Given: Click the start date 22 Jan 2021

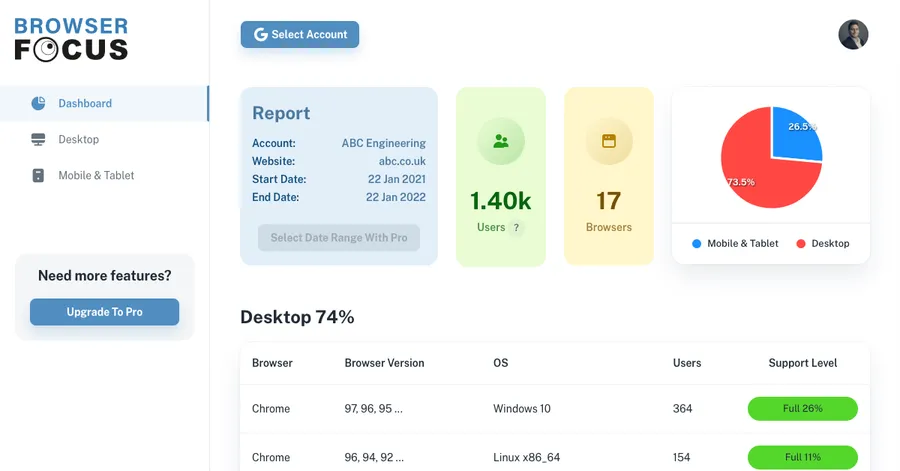Looking at the screenshot, I should [397, 179].
